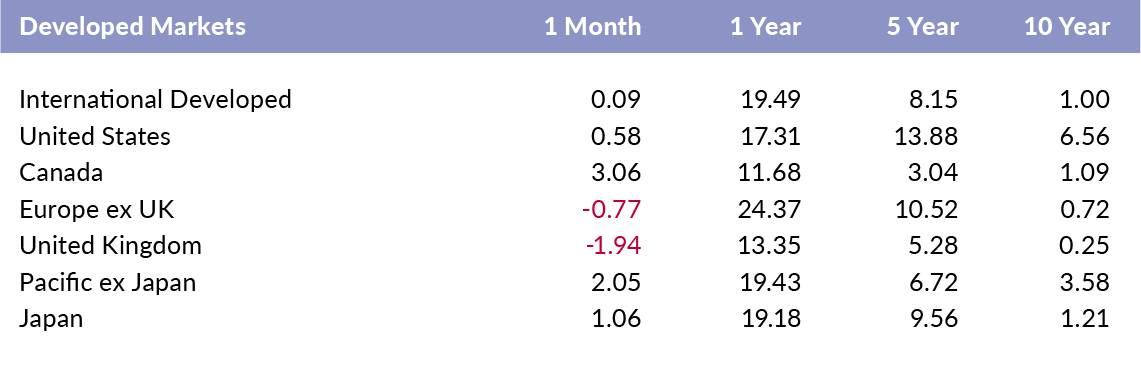This screenshot has height=389, width=1141.
Task: Click Japan's 9.56 five-year value
Action: (x=934, y=319)
